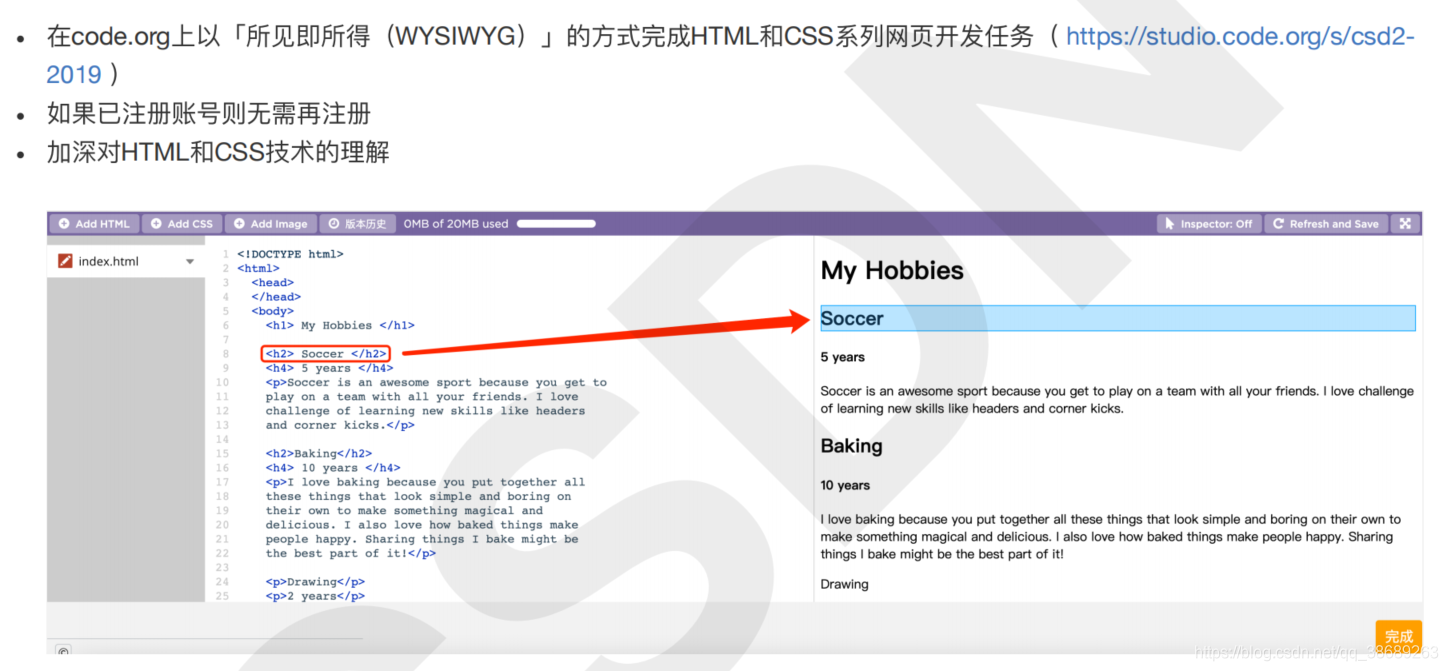Open 版本历史 version history

coord(357,224)
